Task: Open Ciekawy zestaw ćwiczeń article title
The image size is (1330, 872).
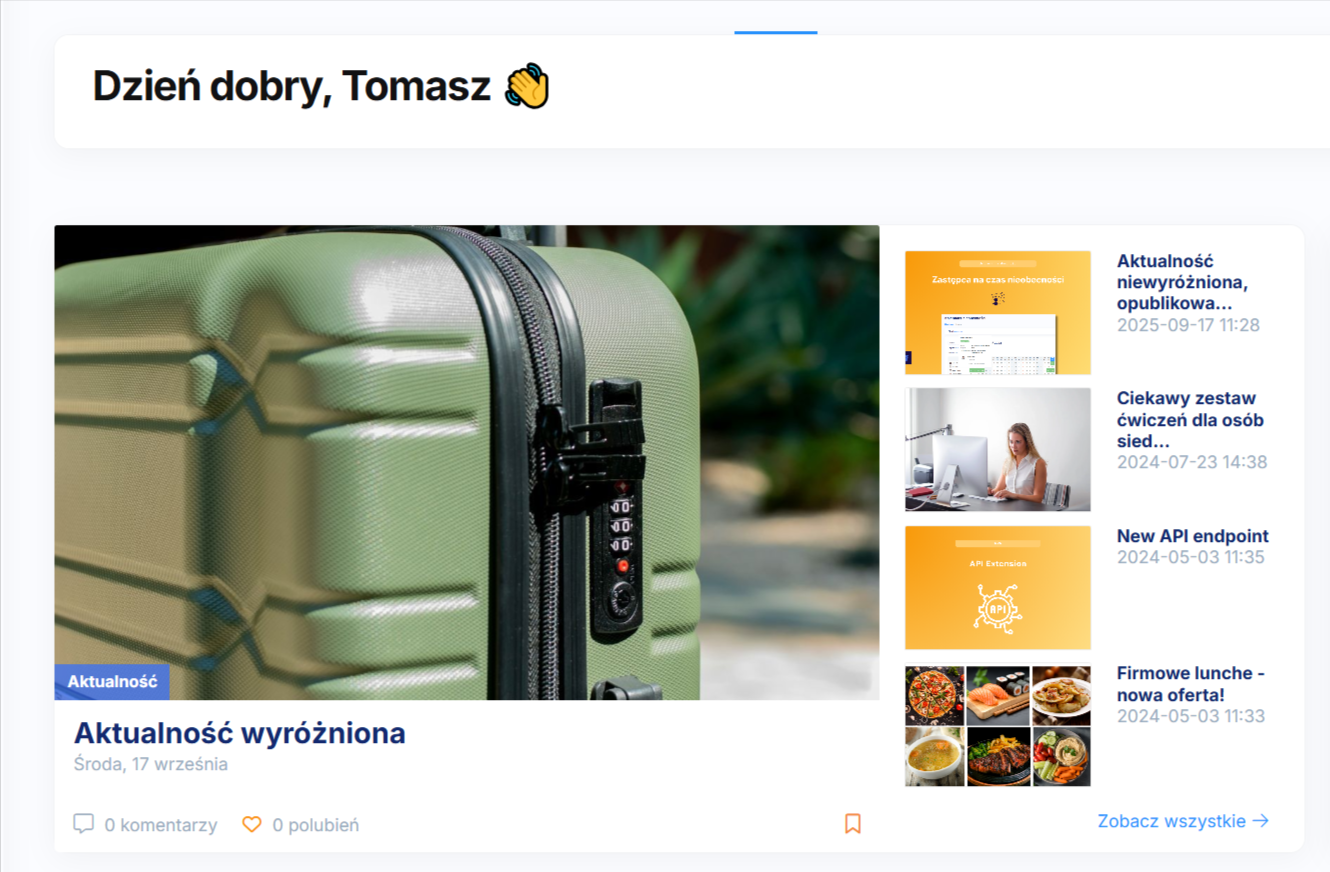Action: pyautogui.click(x=1190, y=420)
